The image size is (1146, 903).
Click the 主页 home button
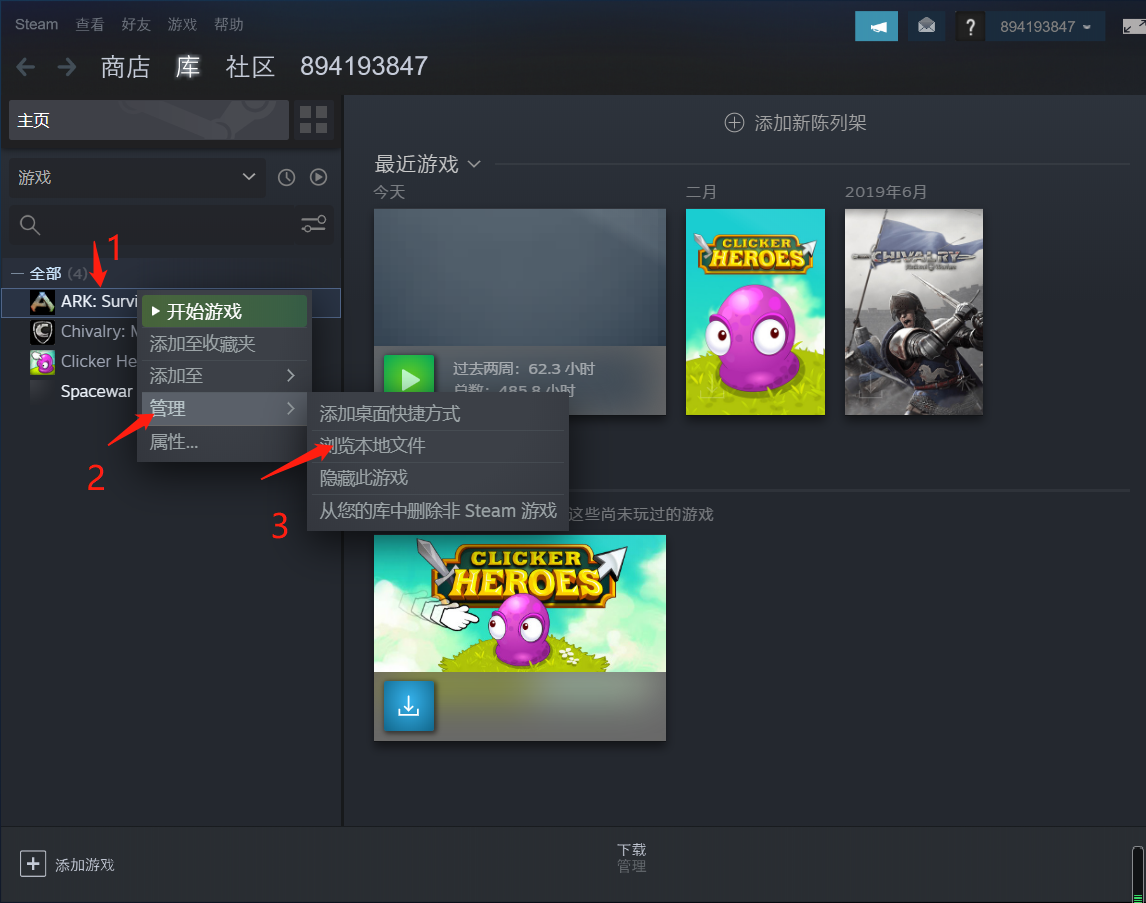tap(149, 120)
